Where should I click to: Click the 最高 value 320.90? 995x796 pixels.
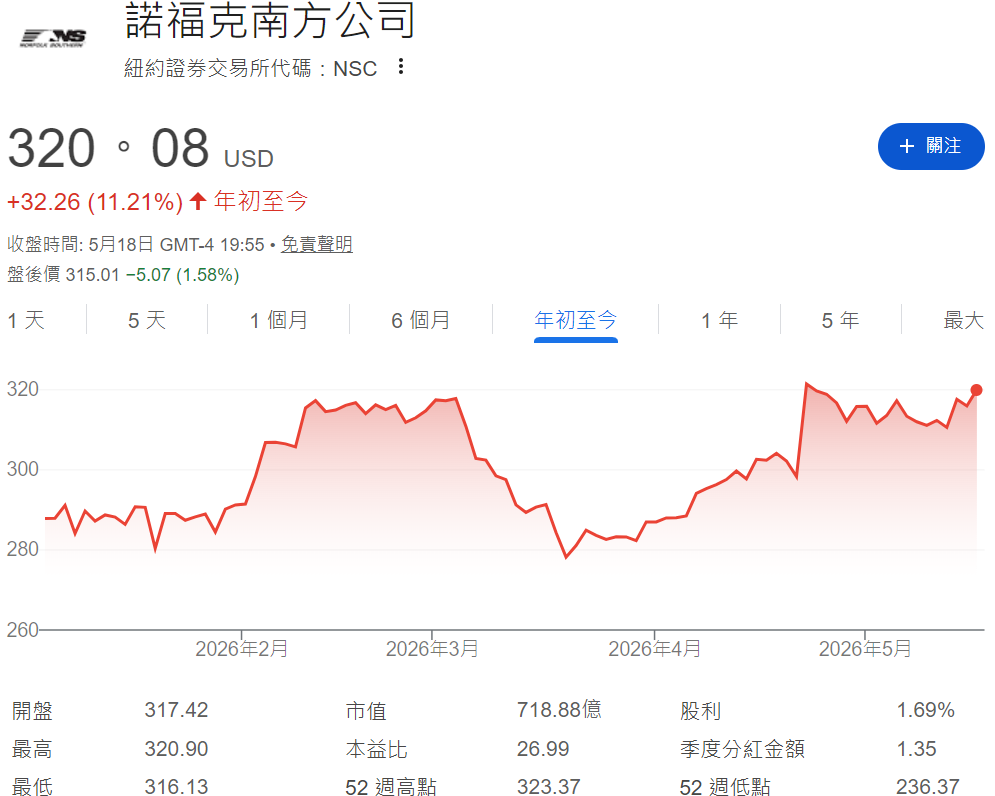click(176, 749)
